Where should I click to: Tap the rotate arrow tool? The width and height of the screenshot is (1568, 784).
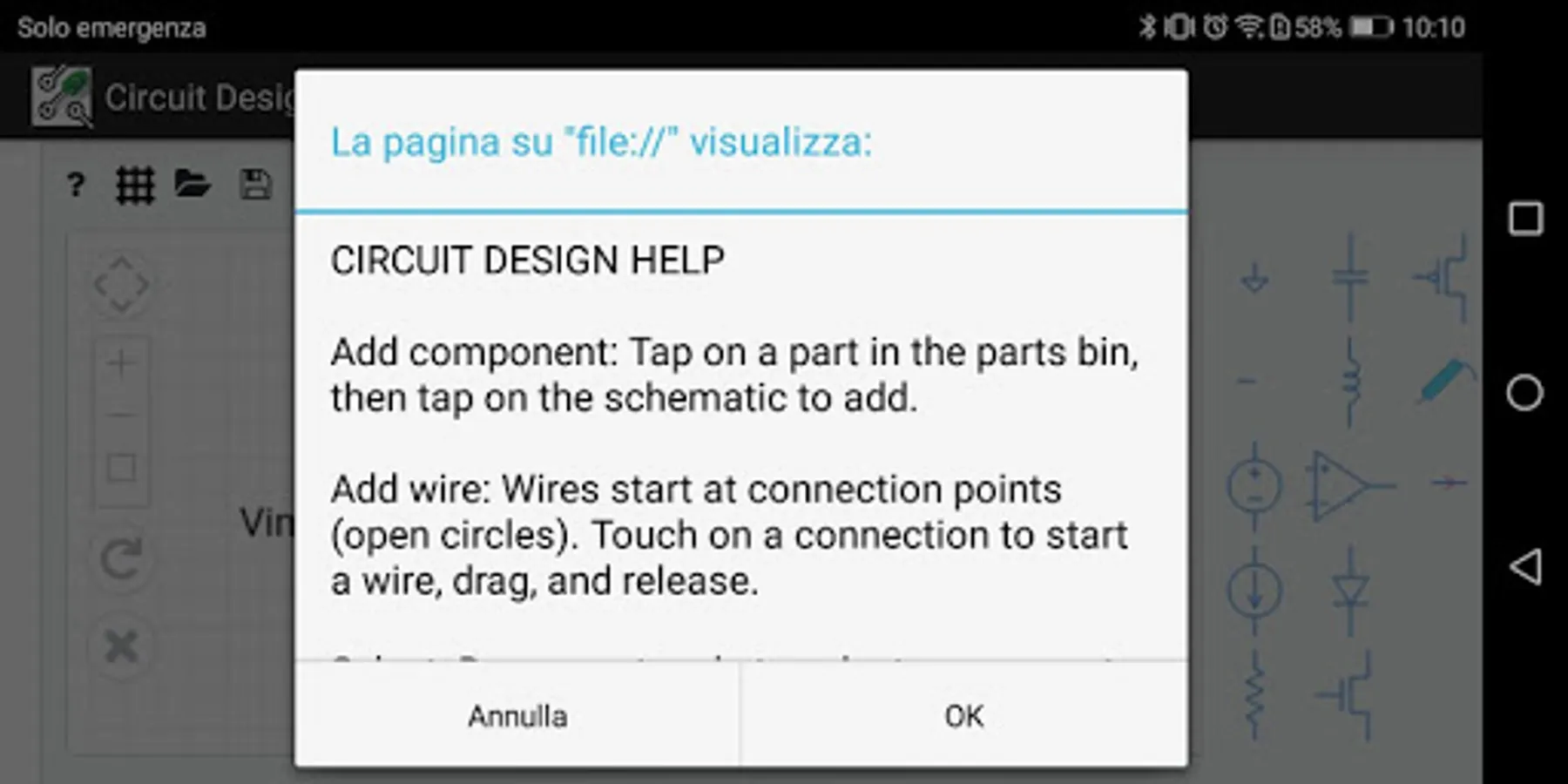click(x=120, y=558)
